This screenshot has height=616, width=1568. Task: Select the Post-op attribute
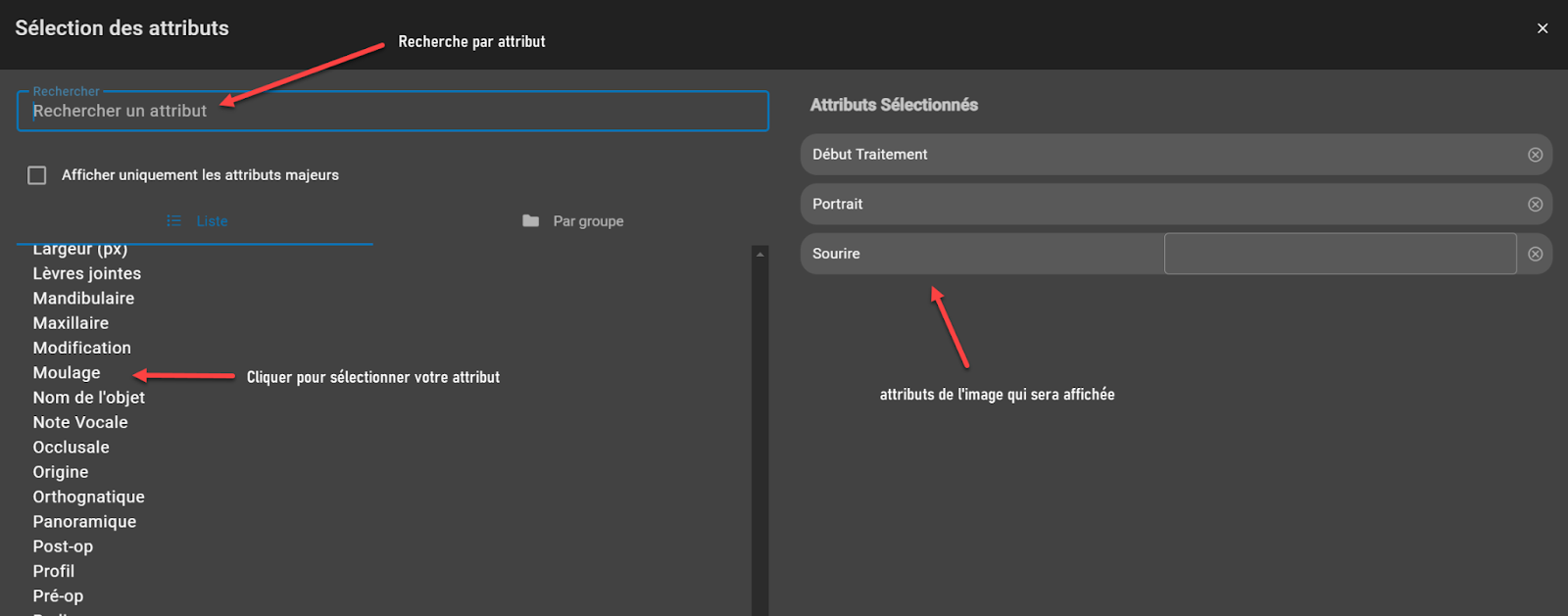[x=63, y=546]
